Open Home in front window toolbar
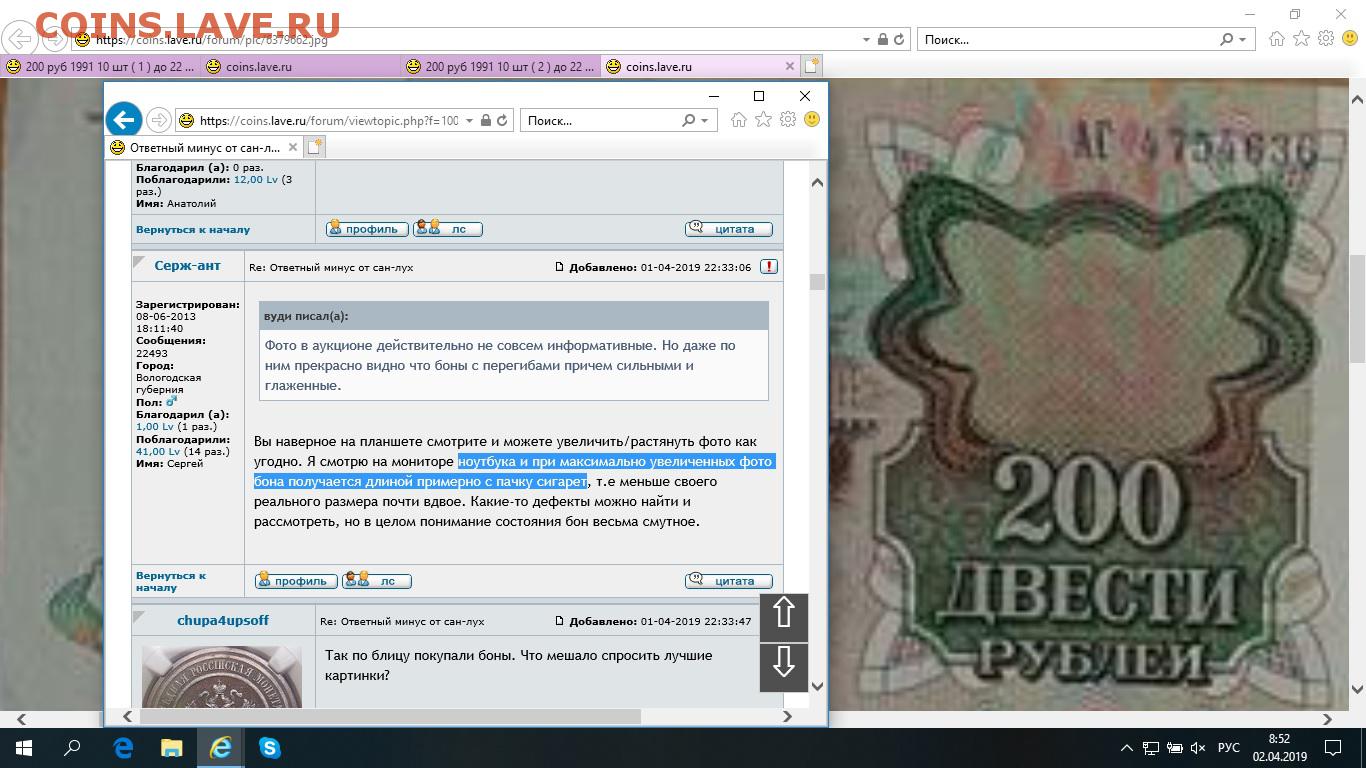 click(x=738, y=119)
